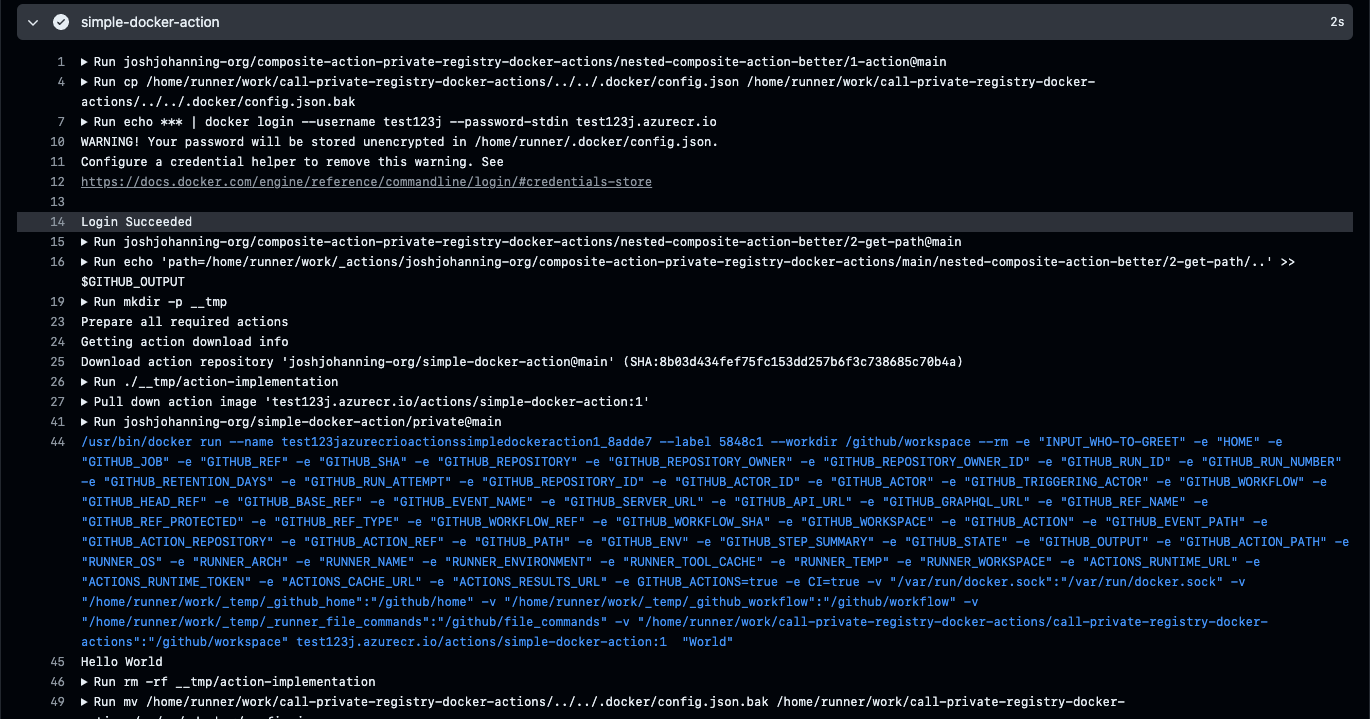Image resolution: width=1370 pixels, height=719 pixels.
Task: Expand the mkdir -p __tmp step
Action: pyautogui.click(x=85, y=301)
